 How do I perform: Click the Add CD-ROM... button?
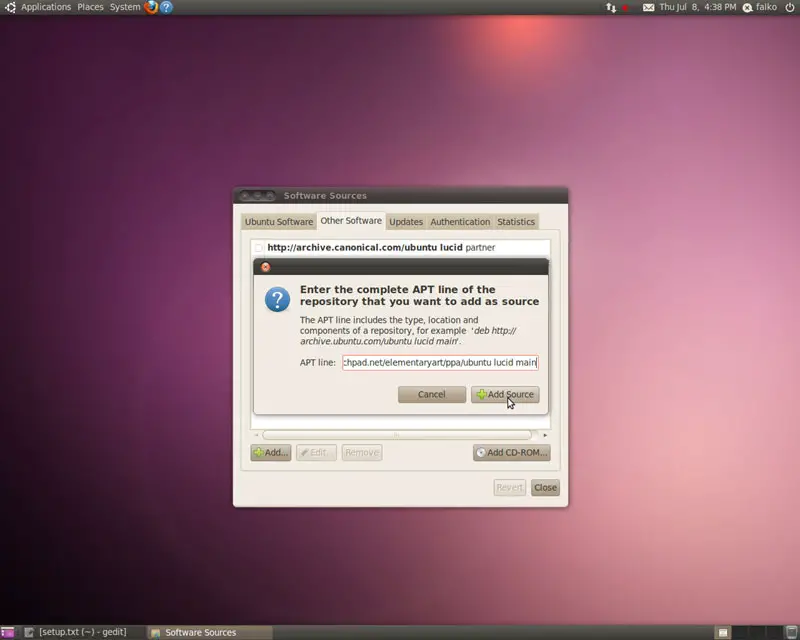[512, 453]
